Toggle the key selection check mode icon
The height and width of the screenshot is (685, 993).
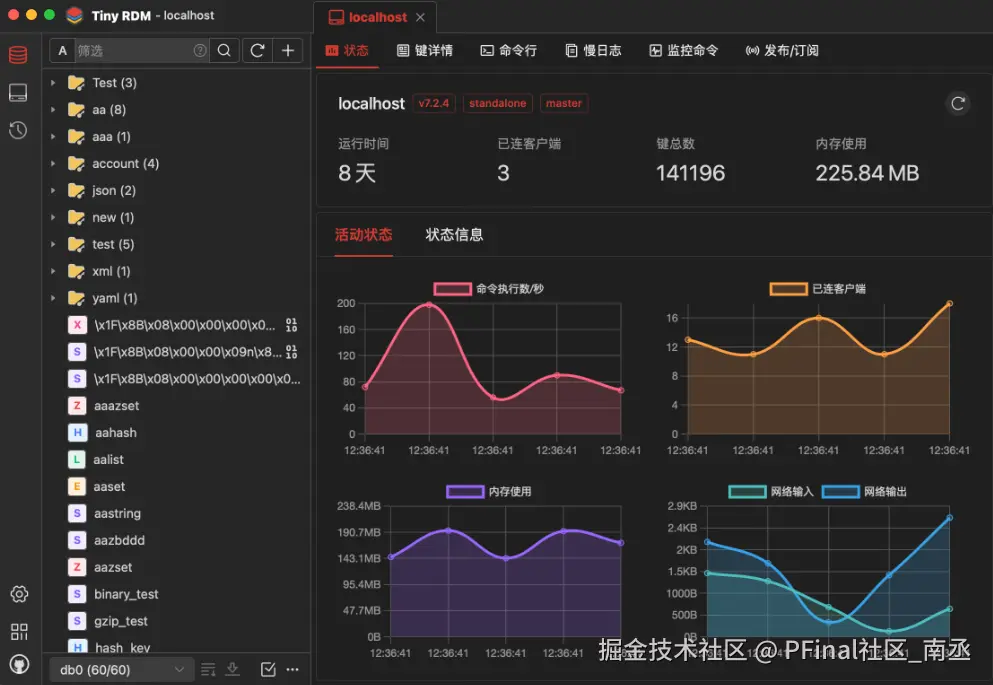click(268, 669)
